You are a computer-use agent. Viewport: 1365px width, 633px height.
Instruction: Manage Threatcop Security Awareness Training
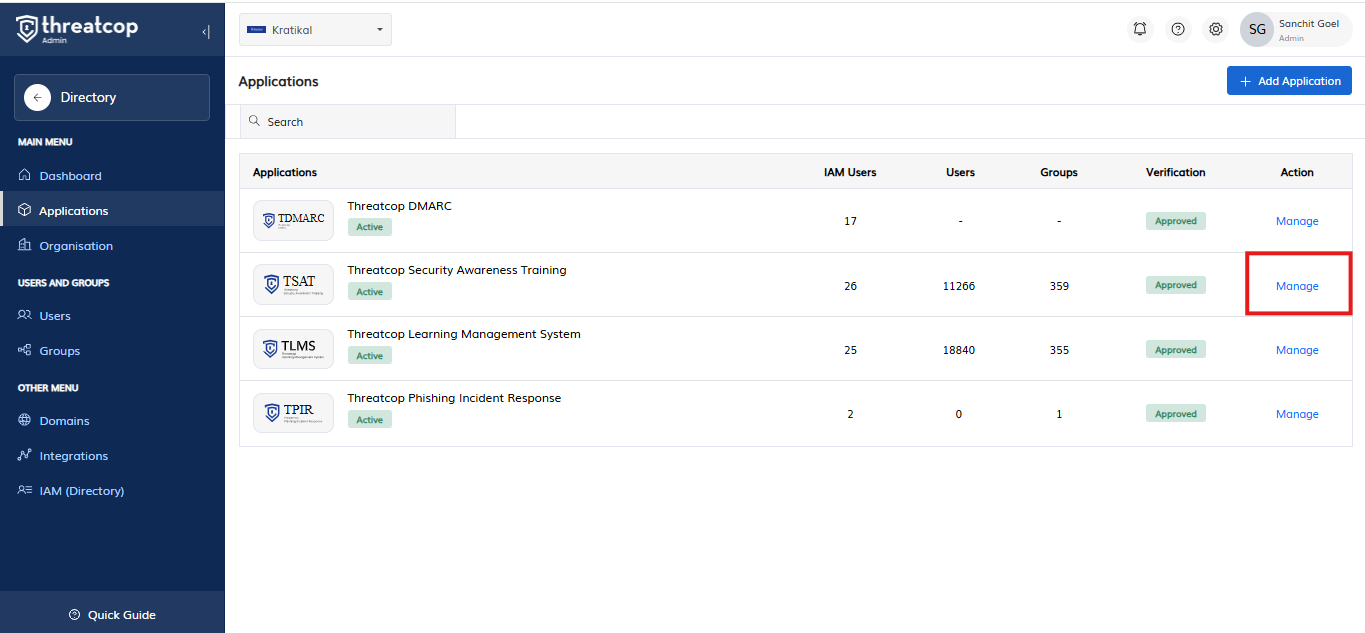pos(1297,286)
